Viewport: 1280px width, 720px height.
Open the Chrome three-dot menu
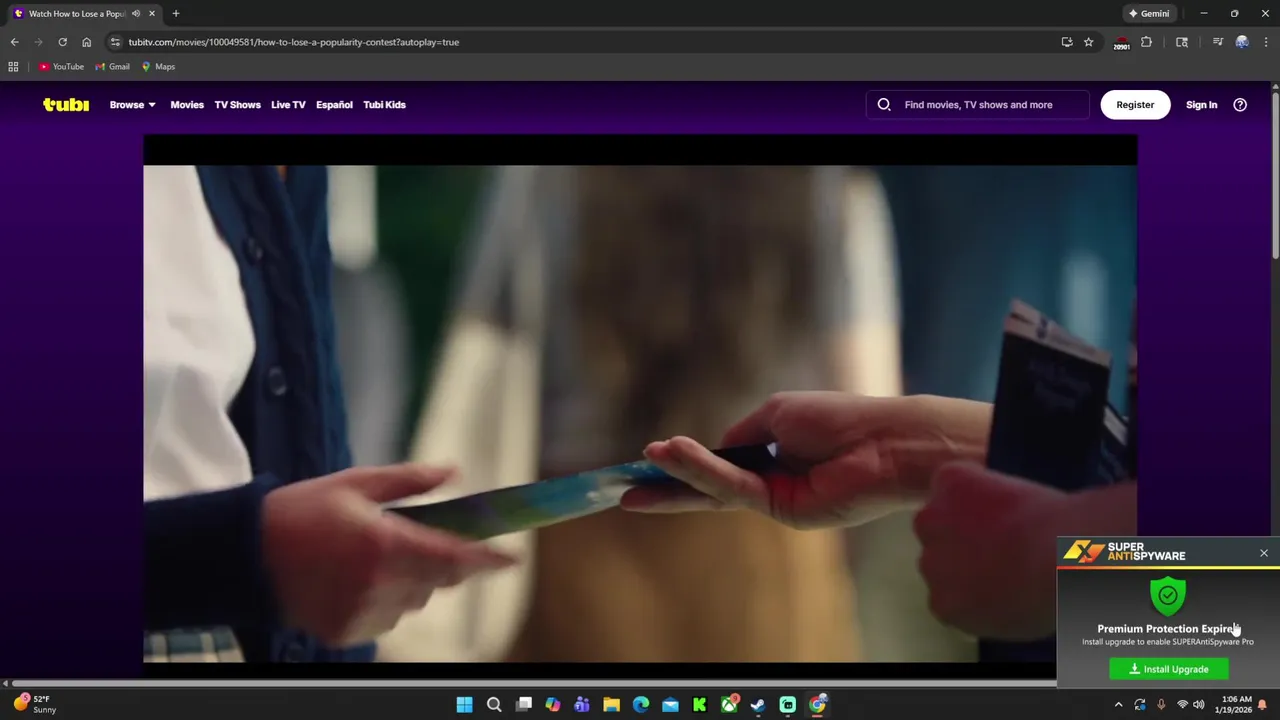click(x=1266, y=42)
